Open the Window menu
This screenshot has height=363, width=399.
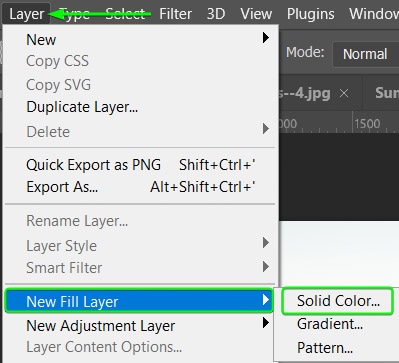[374, 14]
